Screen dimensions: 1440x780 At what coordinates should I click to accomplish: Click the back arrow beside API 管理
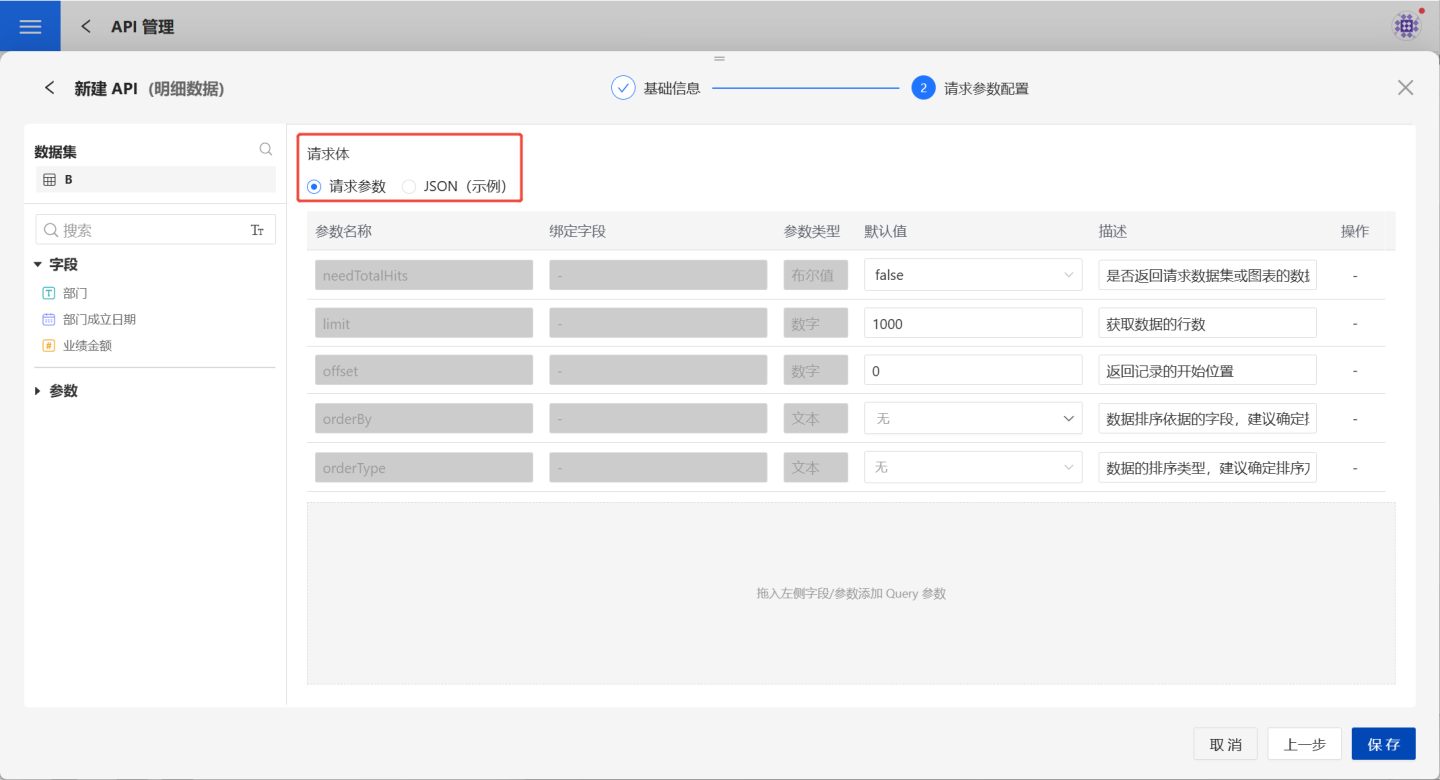tap(86, 27)
